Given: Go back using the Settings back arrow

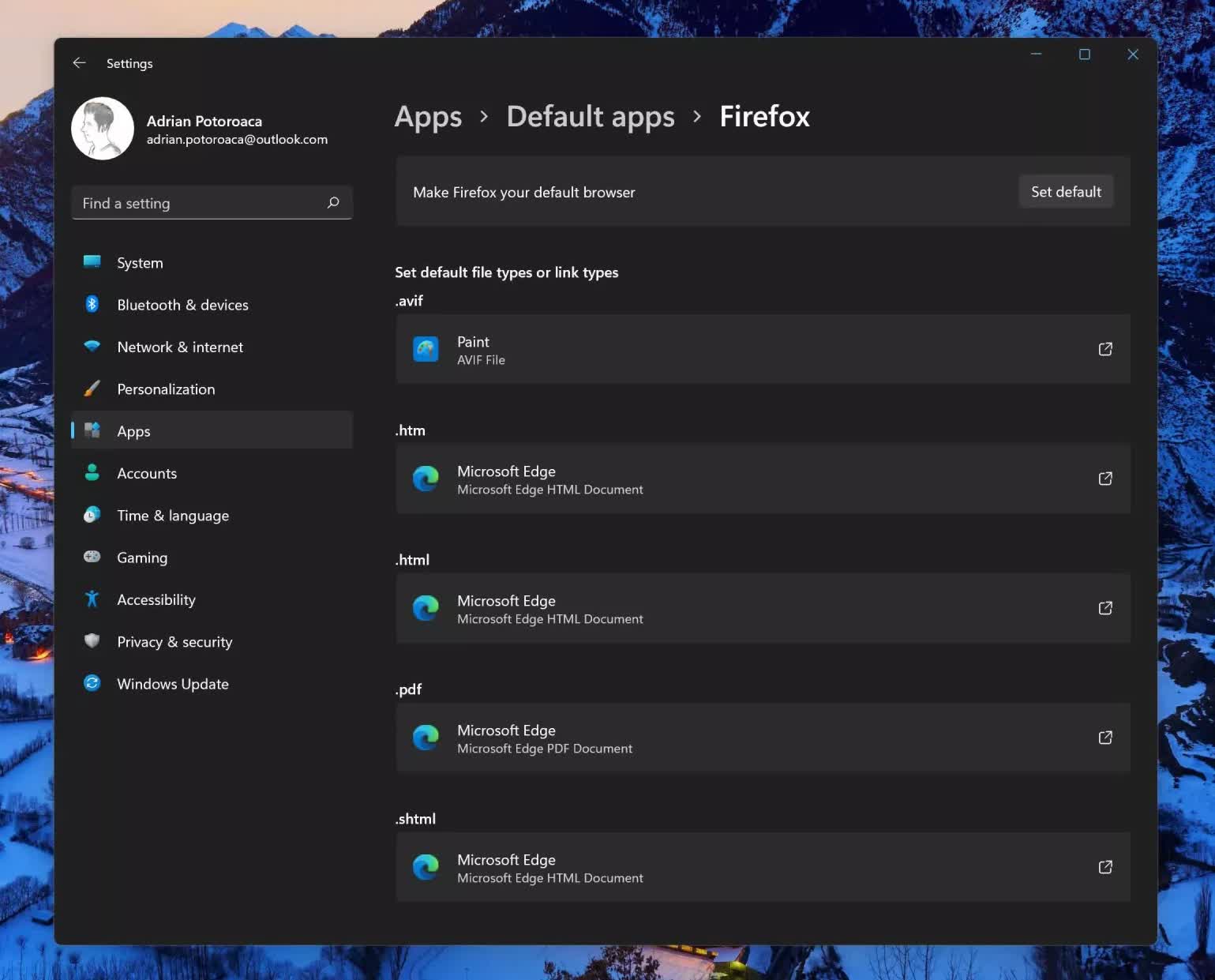Looking at the screenshot, I should point(79,63).
